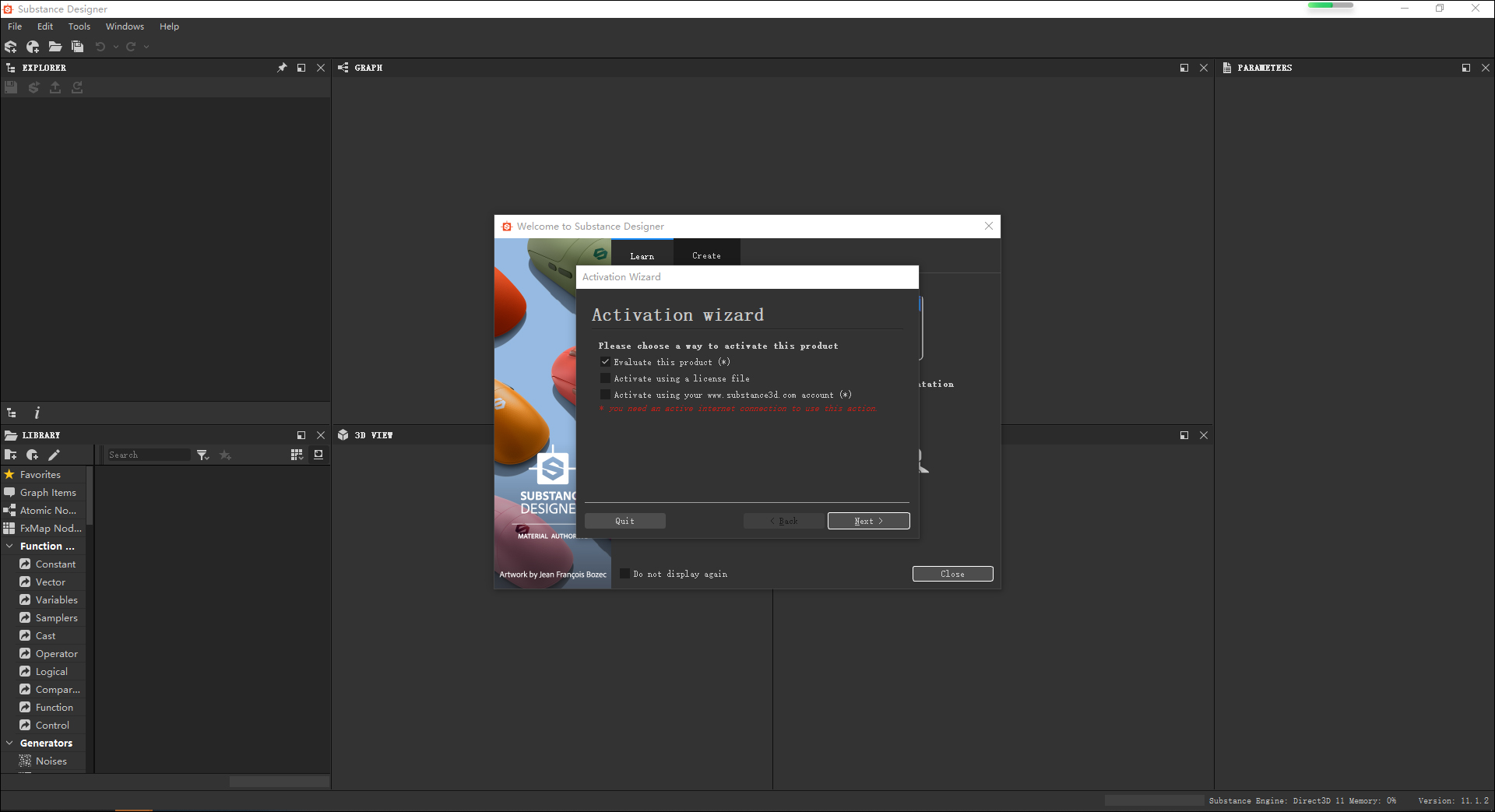1495x812 pixels.
Task: Open the filter dropdown beside the search field
Action: pos(203,455)
